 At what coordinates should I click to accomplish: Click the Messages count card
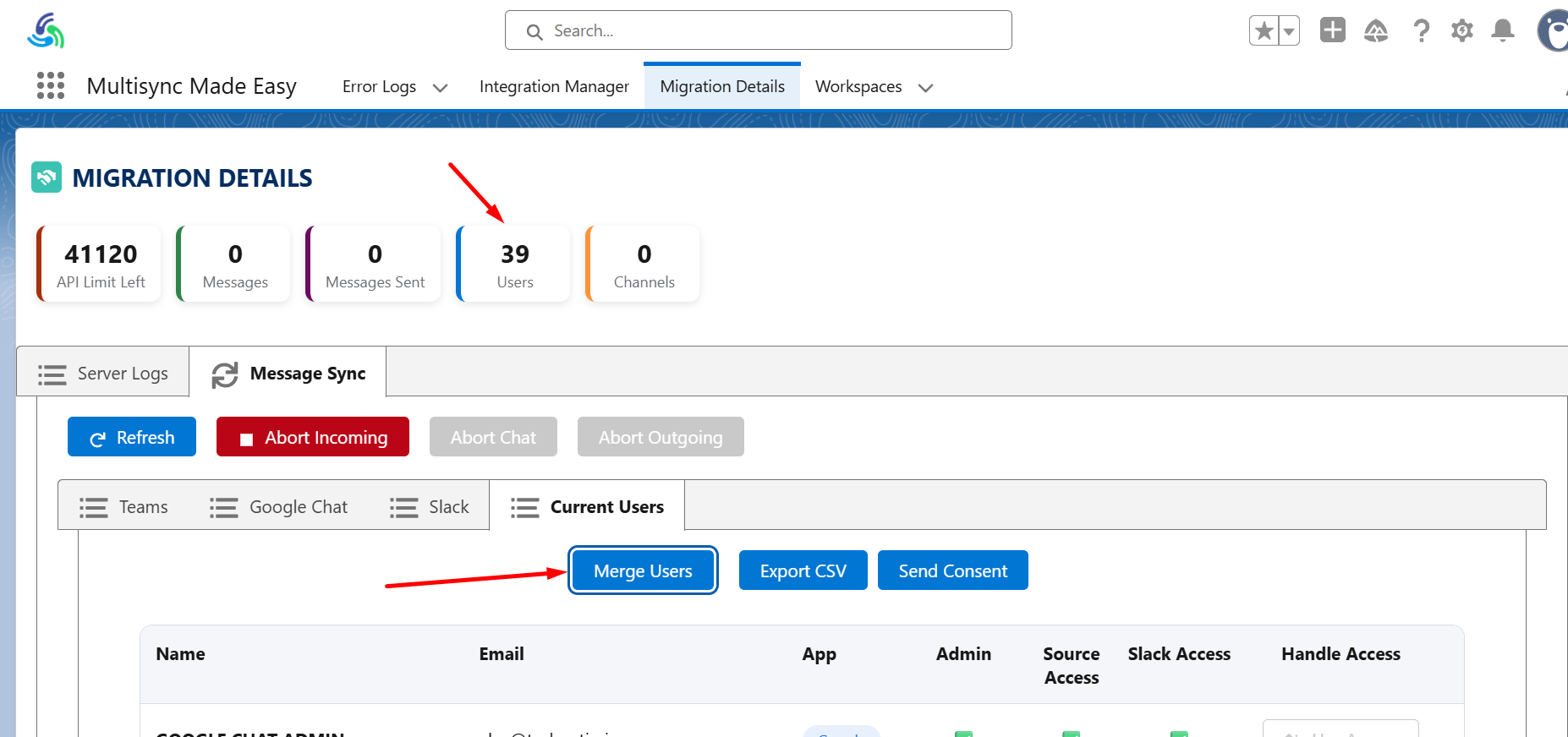tap(233, 264)
